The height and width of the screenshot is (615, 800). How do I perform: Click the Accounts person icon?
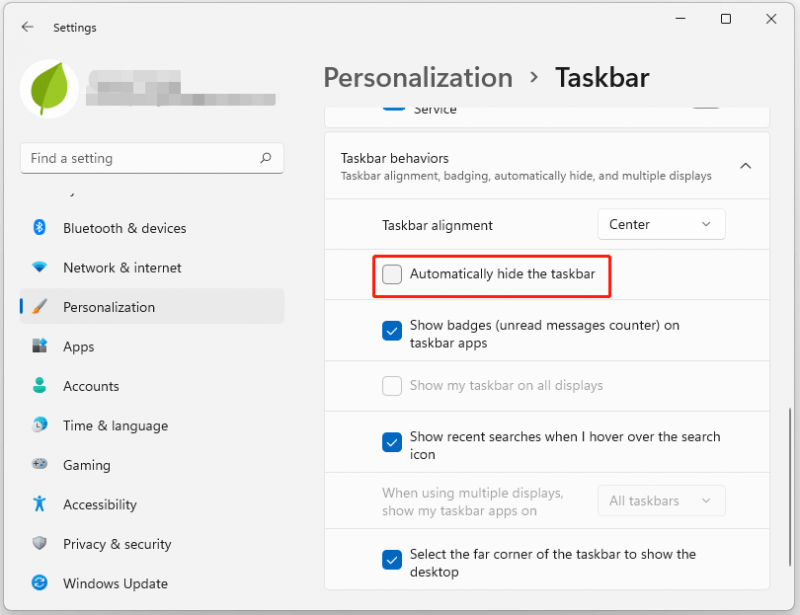click(x=39, y=385)
